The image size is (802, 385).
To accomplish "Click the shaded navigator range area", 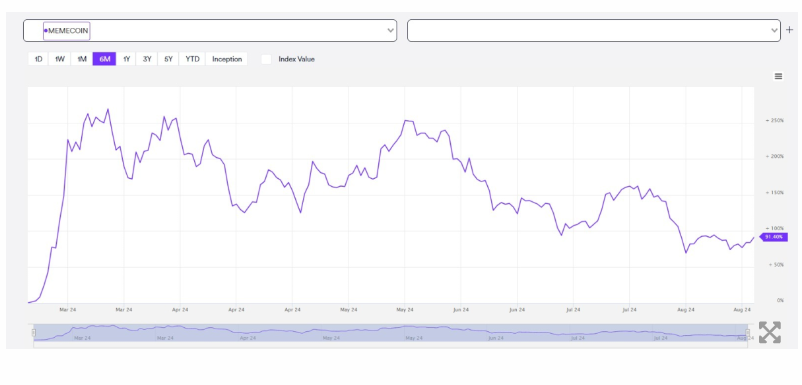I will (x=390, y=333).
